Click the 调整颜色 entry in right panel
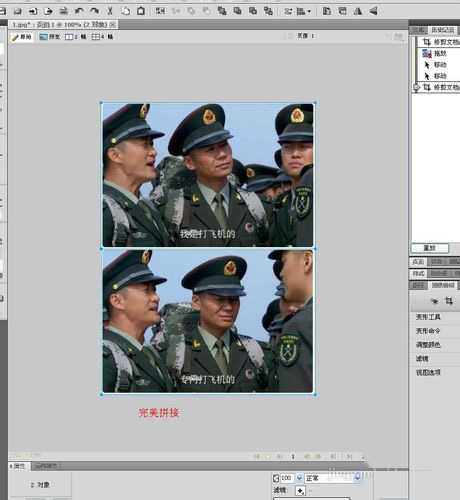Image resolution: width=460 pixels, height=500 pixels. tap(428, 345)
